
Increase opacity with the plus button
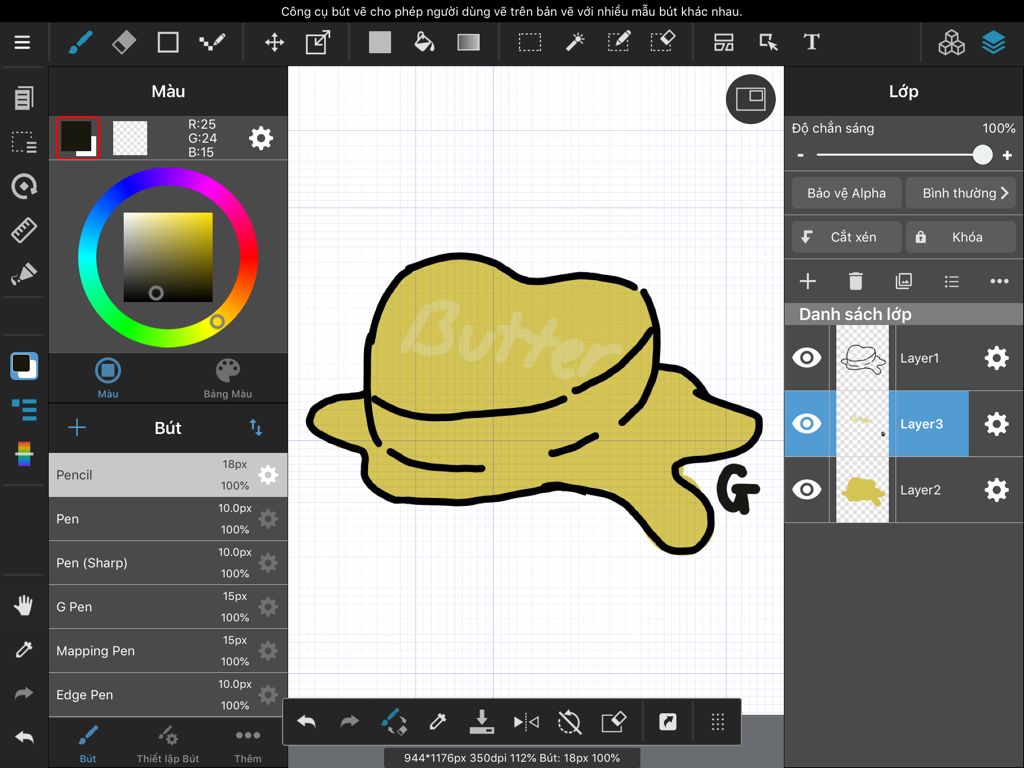[x=1007, y=155]
